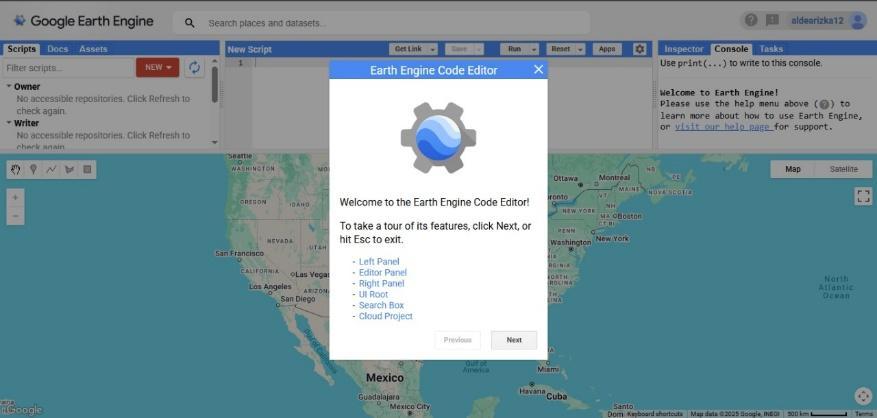Viewport: 877px width, 418px height.
Task: Select the pan hand map tool
Action: [16, 170]
